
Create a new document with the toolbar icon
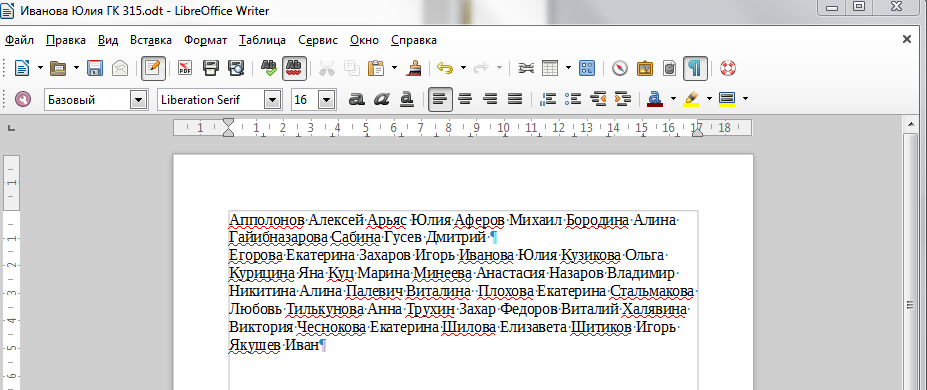[x=22, y=69]
